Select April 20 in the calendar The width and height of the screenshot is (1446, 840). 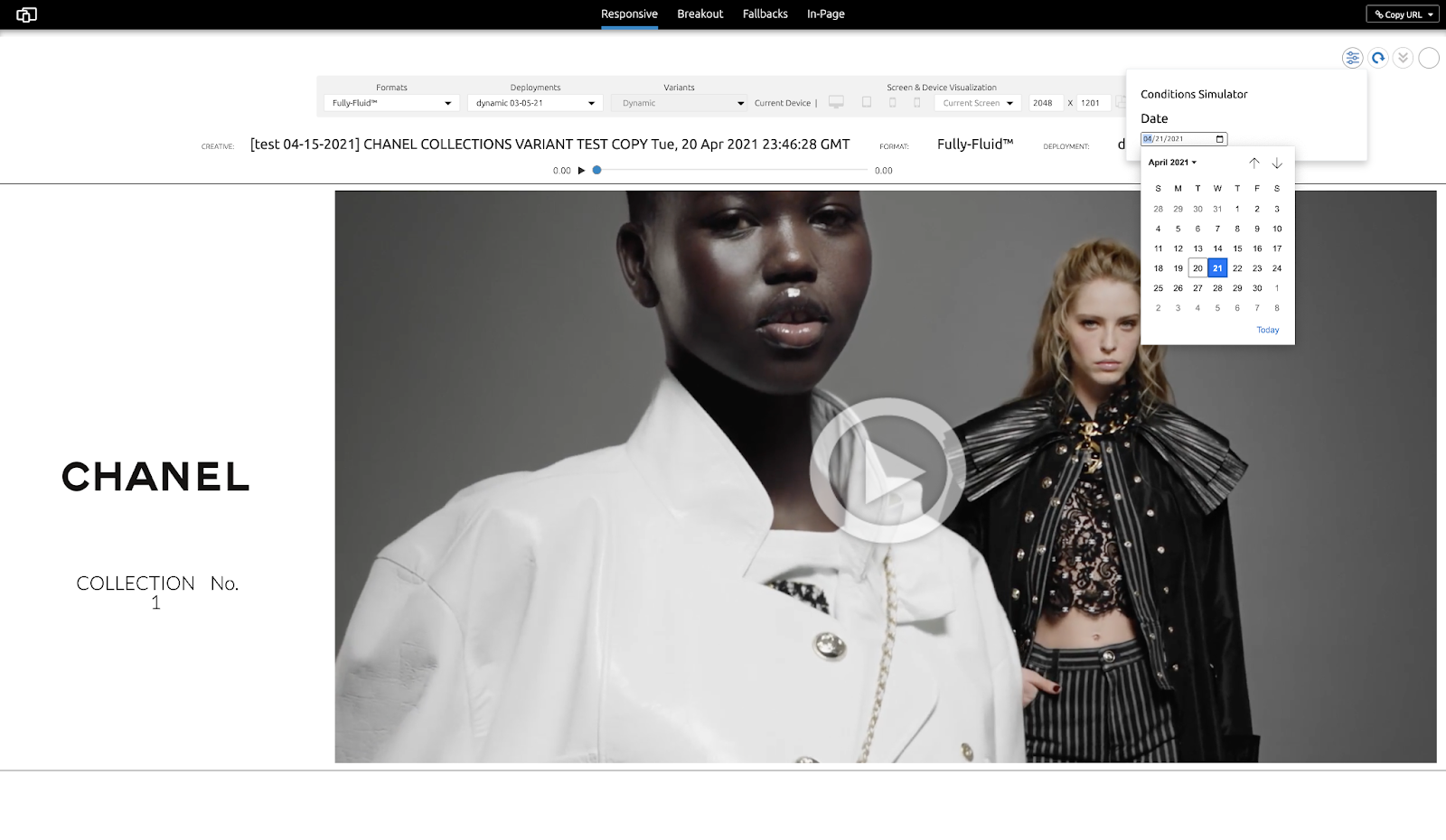1197,268
